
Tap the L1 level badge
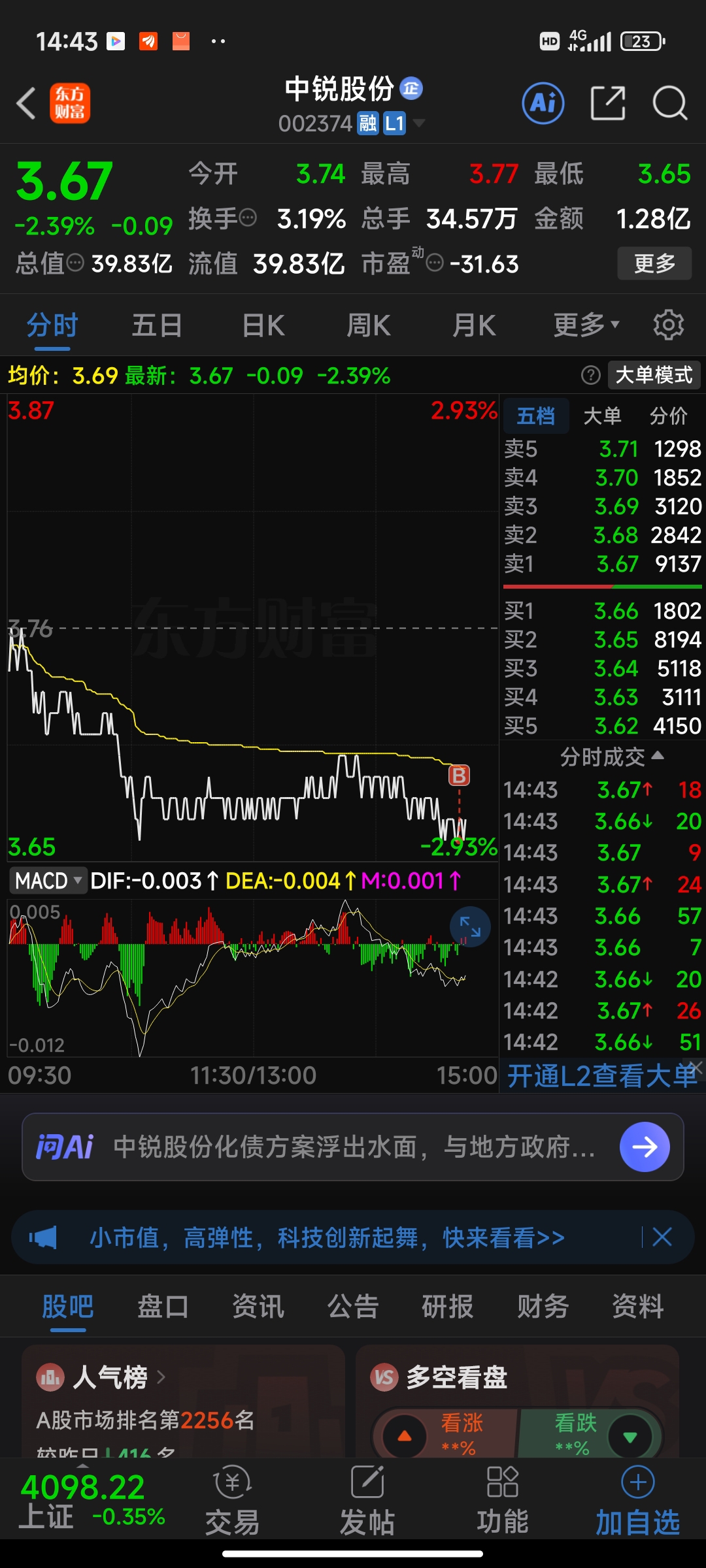point(395,123)
